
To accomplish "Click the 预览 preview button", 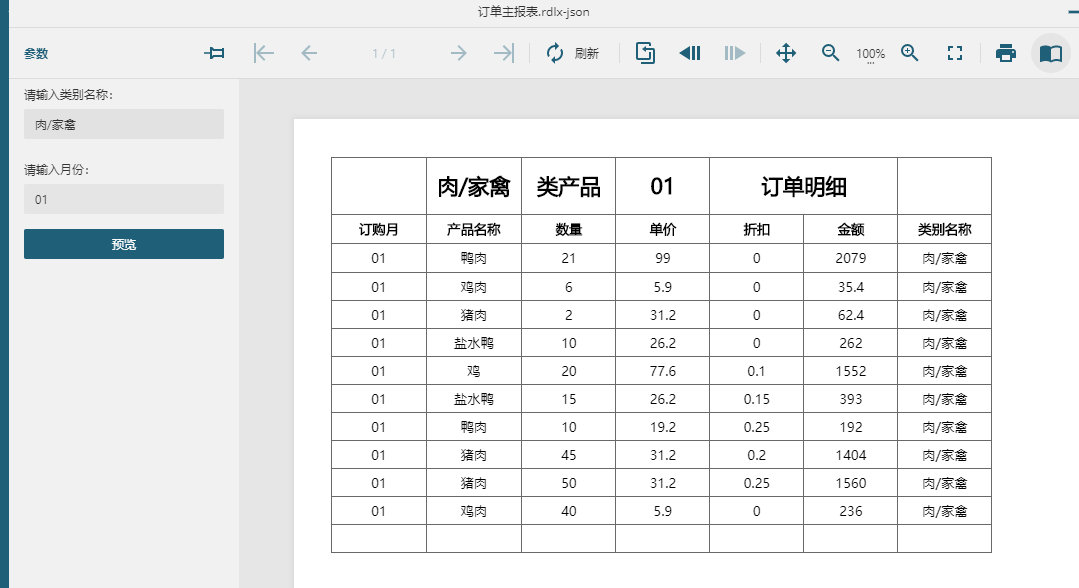I will tap(124, 244).
